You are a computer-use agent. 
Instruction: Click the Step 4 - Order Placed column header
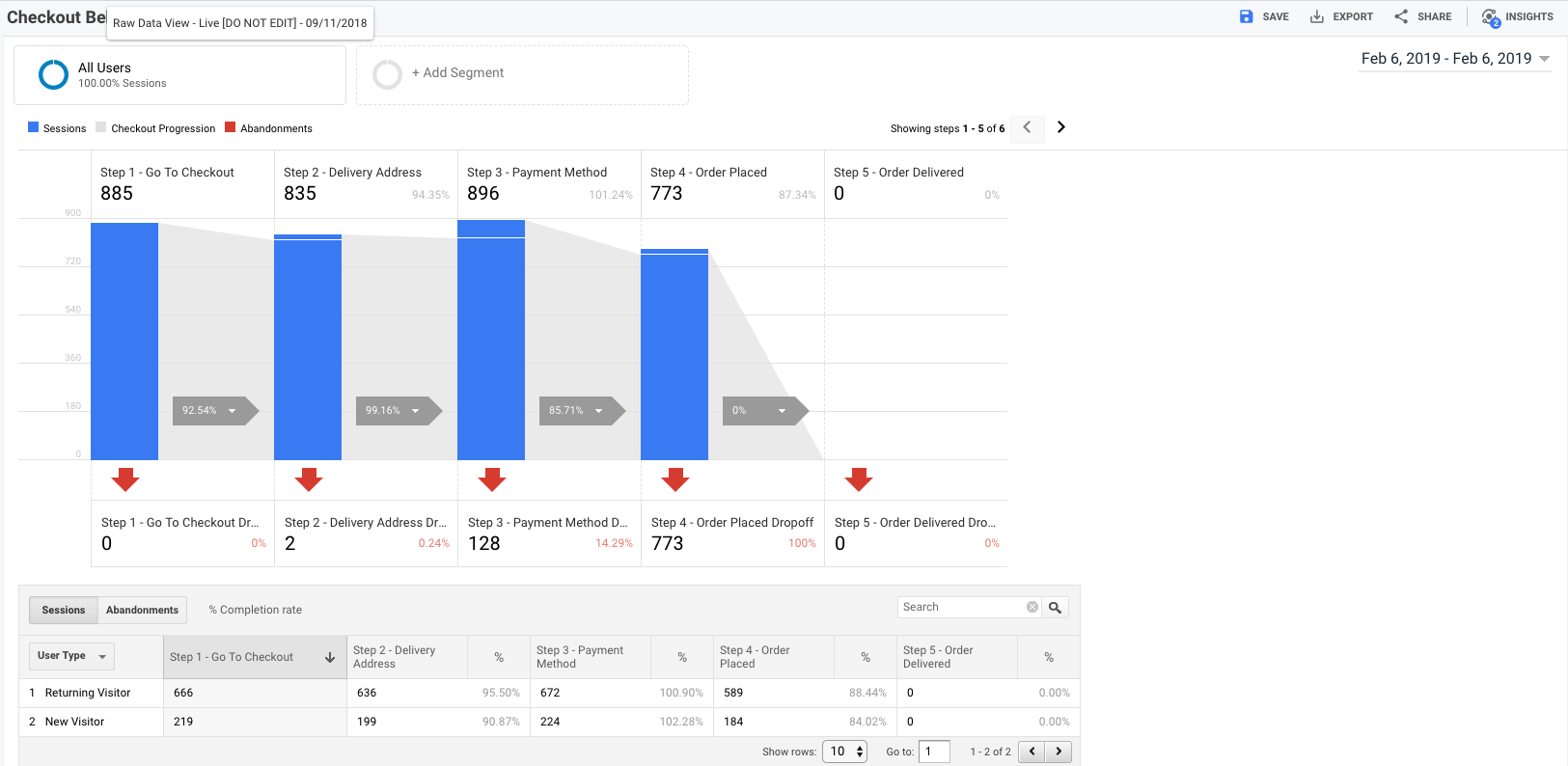[x=774, y=657]
